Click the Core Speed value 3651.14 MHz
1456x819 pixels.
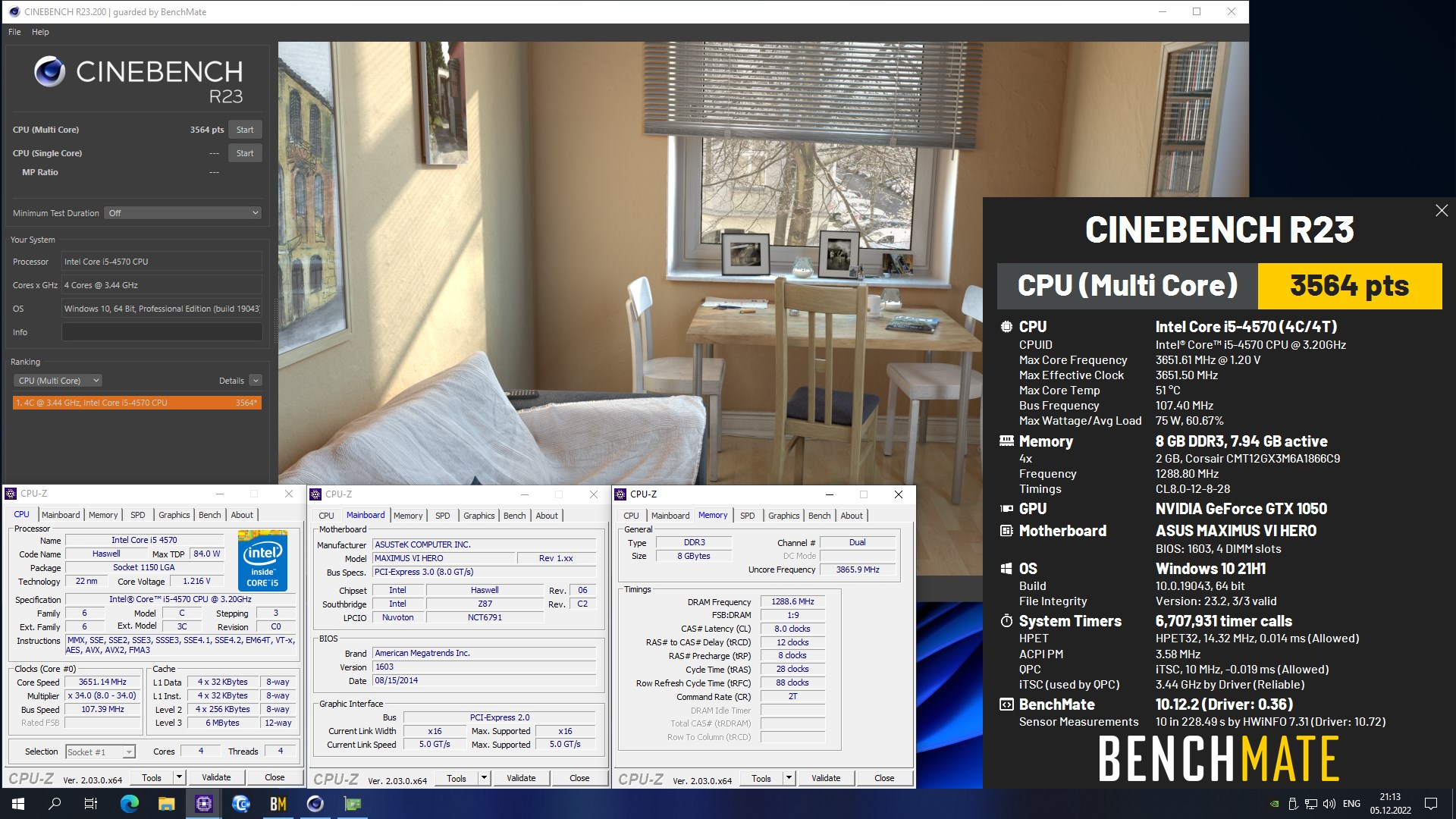tap(102, 682)
